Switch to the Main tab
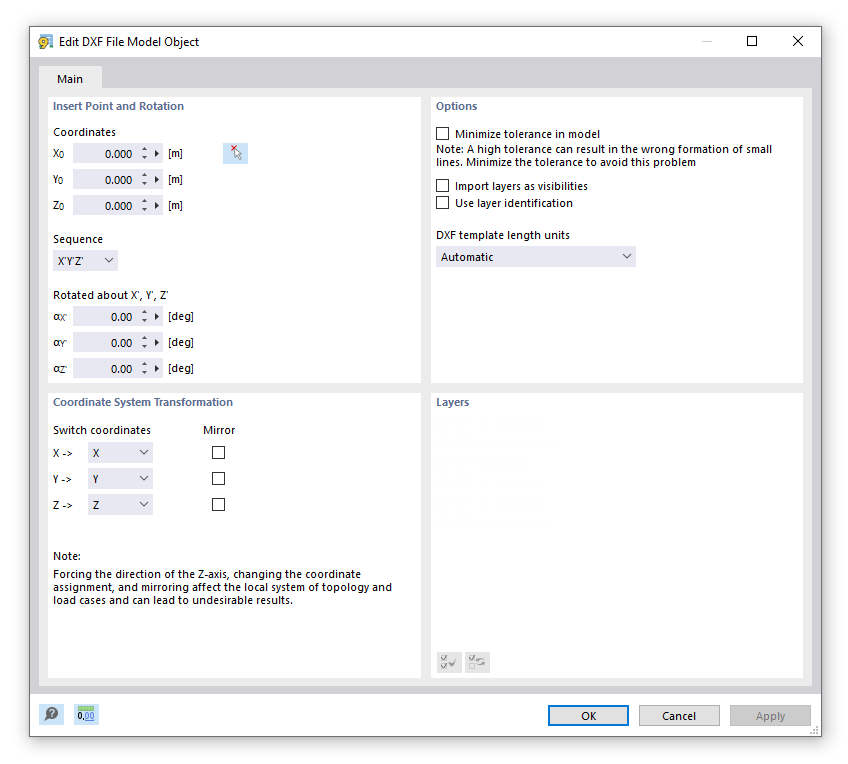 pos(70,78)
